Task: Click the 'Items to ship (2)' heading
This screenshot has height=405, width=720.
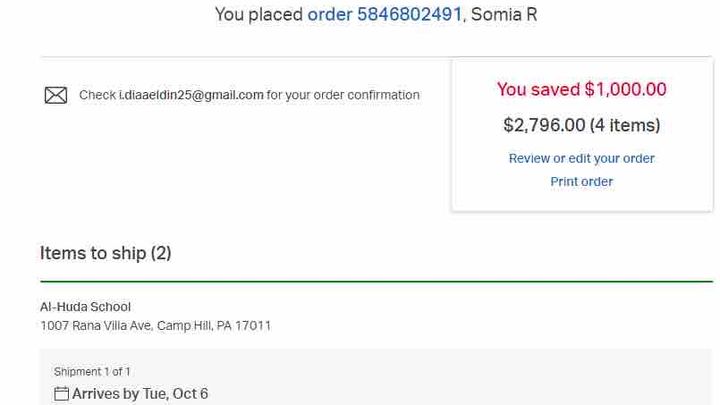Action: (105, 253)
